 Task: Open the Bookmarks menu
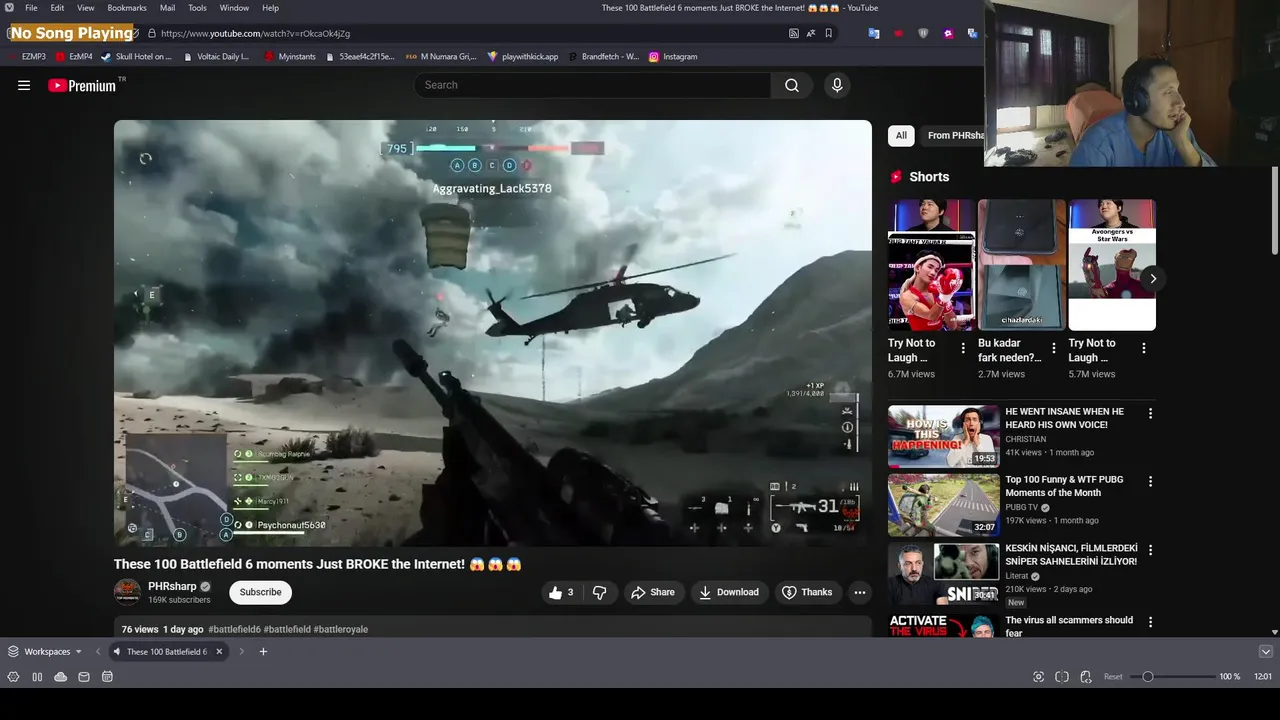[127, 8]
